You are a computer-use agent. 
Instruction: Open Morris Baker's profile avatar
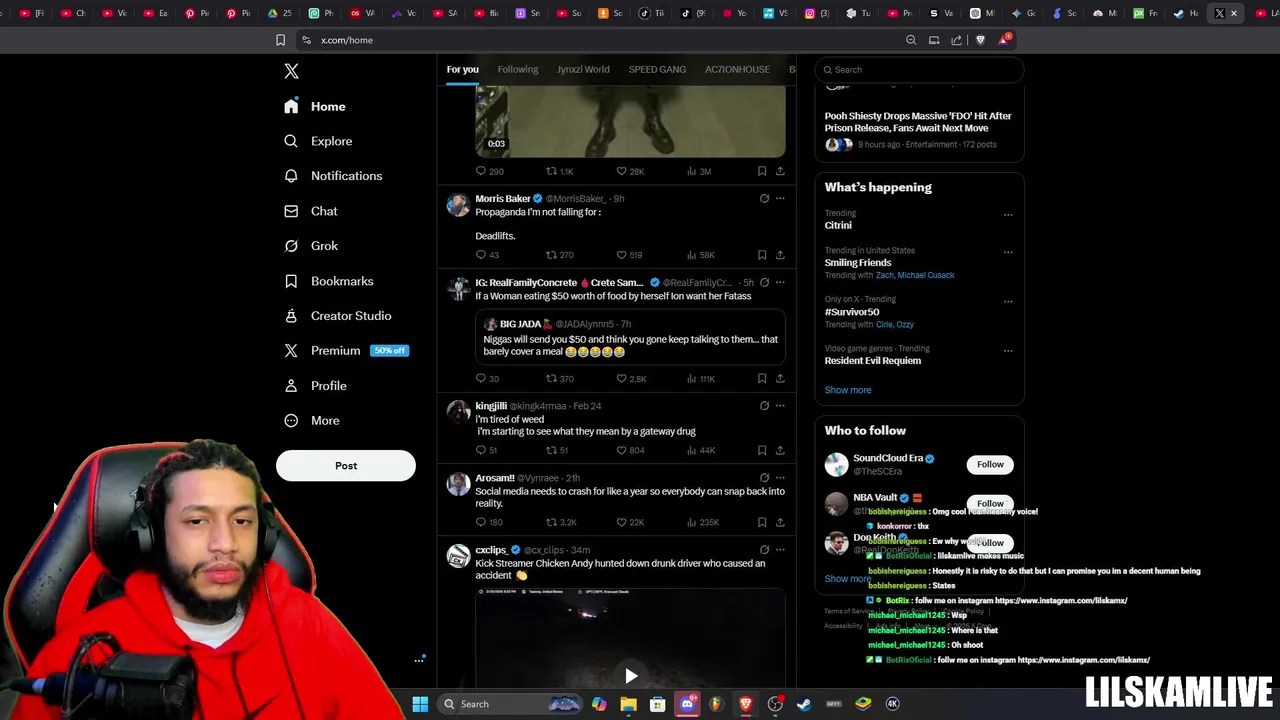pyautogui.click(x=458, y=205)
